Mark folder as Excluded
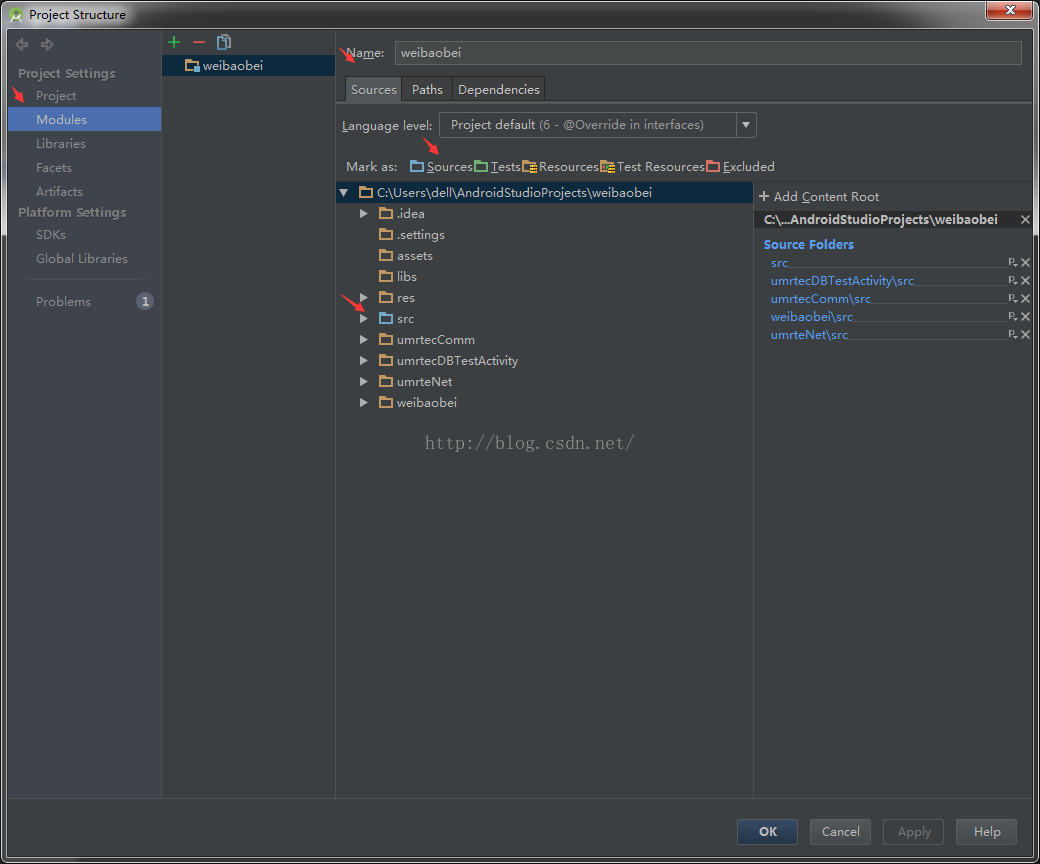 [741, 166]
